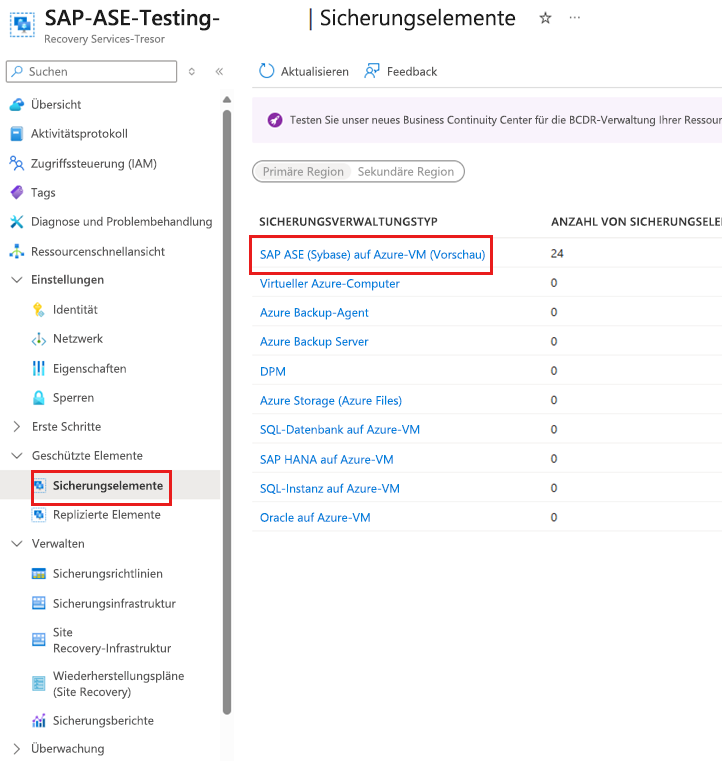Click the Sicherungsrichtlinien table icon
Viewport: 722px width, 761px height.
tap(39, 574)
